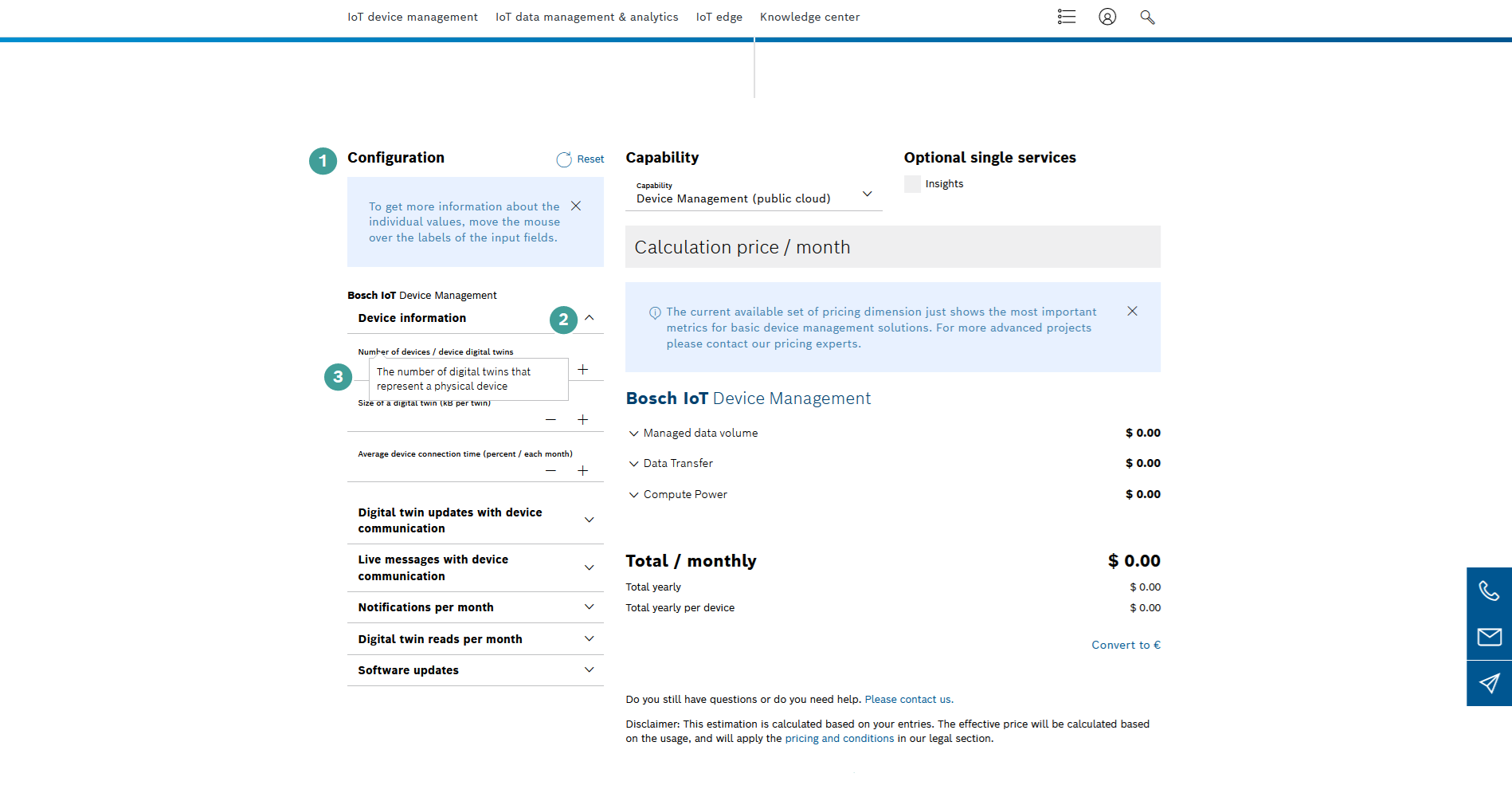Open the list menu icon in header
This screenshot has width=1512, height=789.
click(x=1067, y=17)
